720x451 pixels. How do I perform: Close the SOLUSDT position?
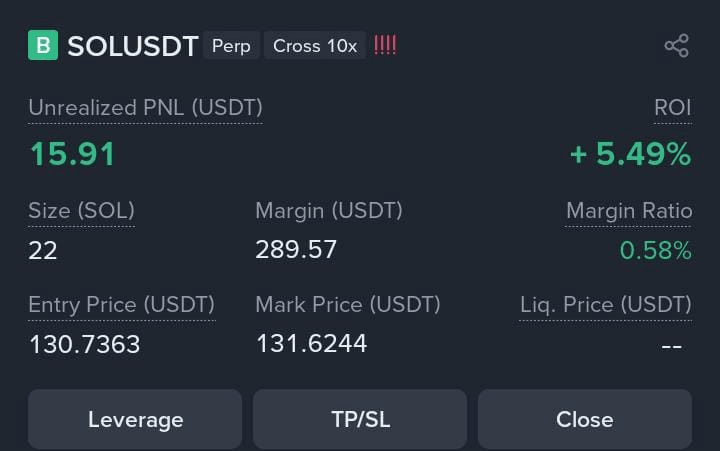585,419
